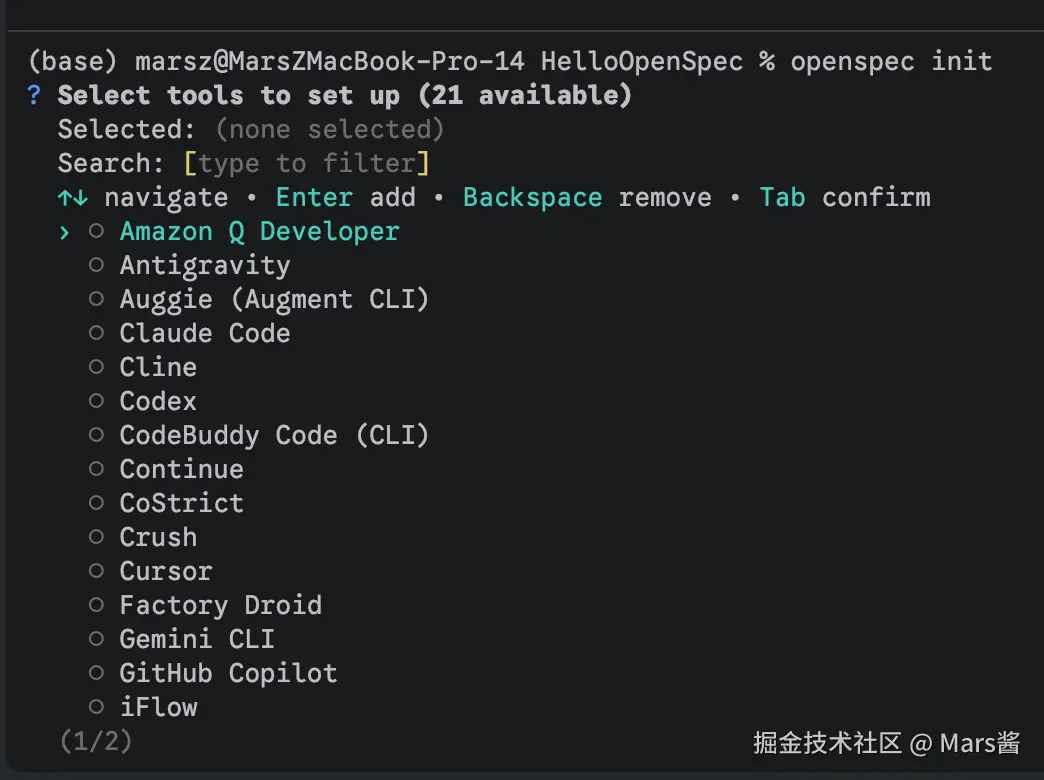This screenshot has height=780, width=1044.
Task: Toggle the Antigravity option circle
Action: 97,265
